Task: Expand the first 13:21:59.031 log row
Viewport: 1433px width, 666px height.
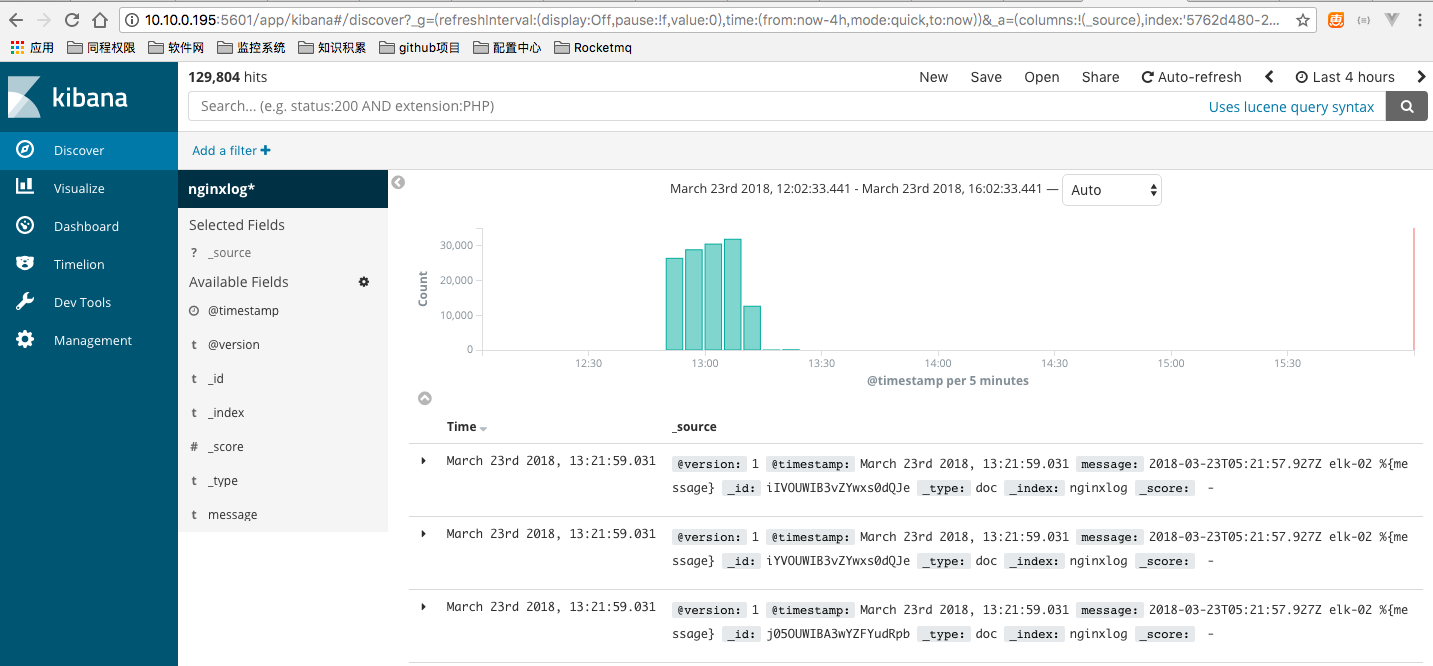Action: (x=424, y=461)
